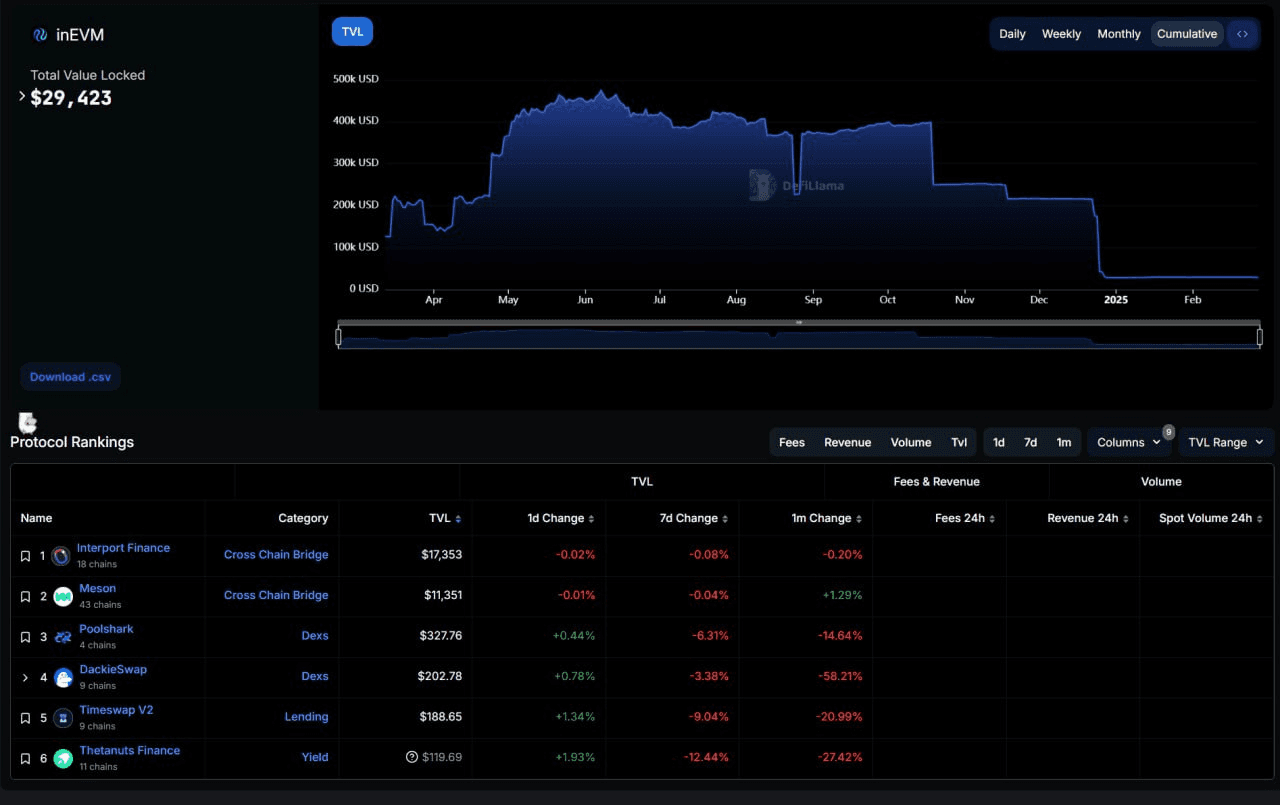Bookmark the Poolshark row
1280x805 pixels.
(26, 637)
